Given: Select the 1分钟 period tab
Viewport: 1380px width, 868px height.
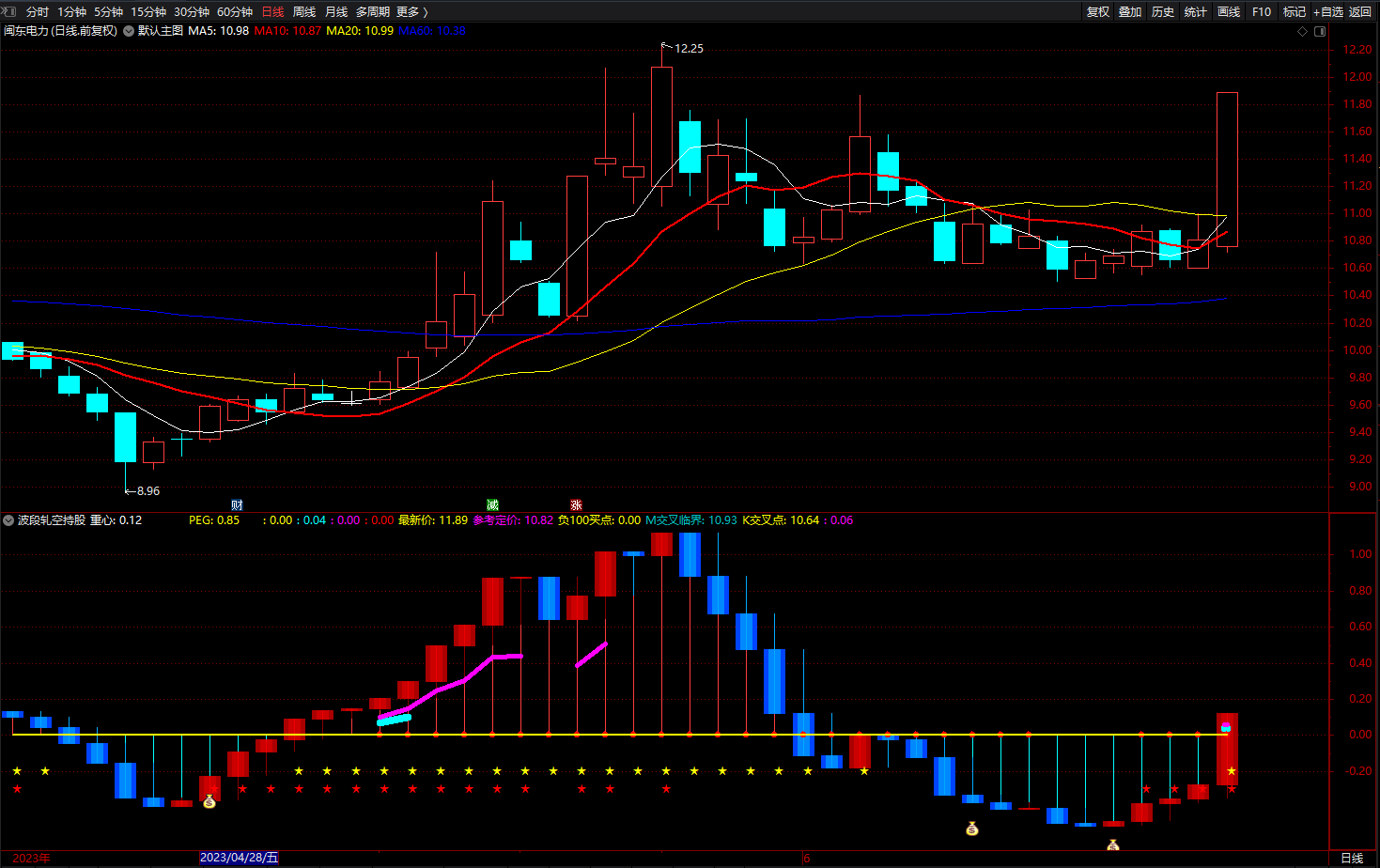Looking at the screenshot, I should click(x=71, y=11).
